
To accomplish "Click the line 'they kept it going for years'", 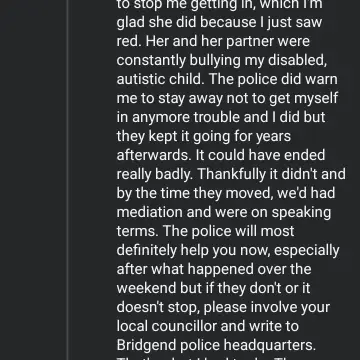I will pos(204,136).
